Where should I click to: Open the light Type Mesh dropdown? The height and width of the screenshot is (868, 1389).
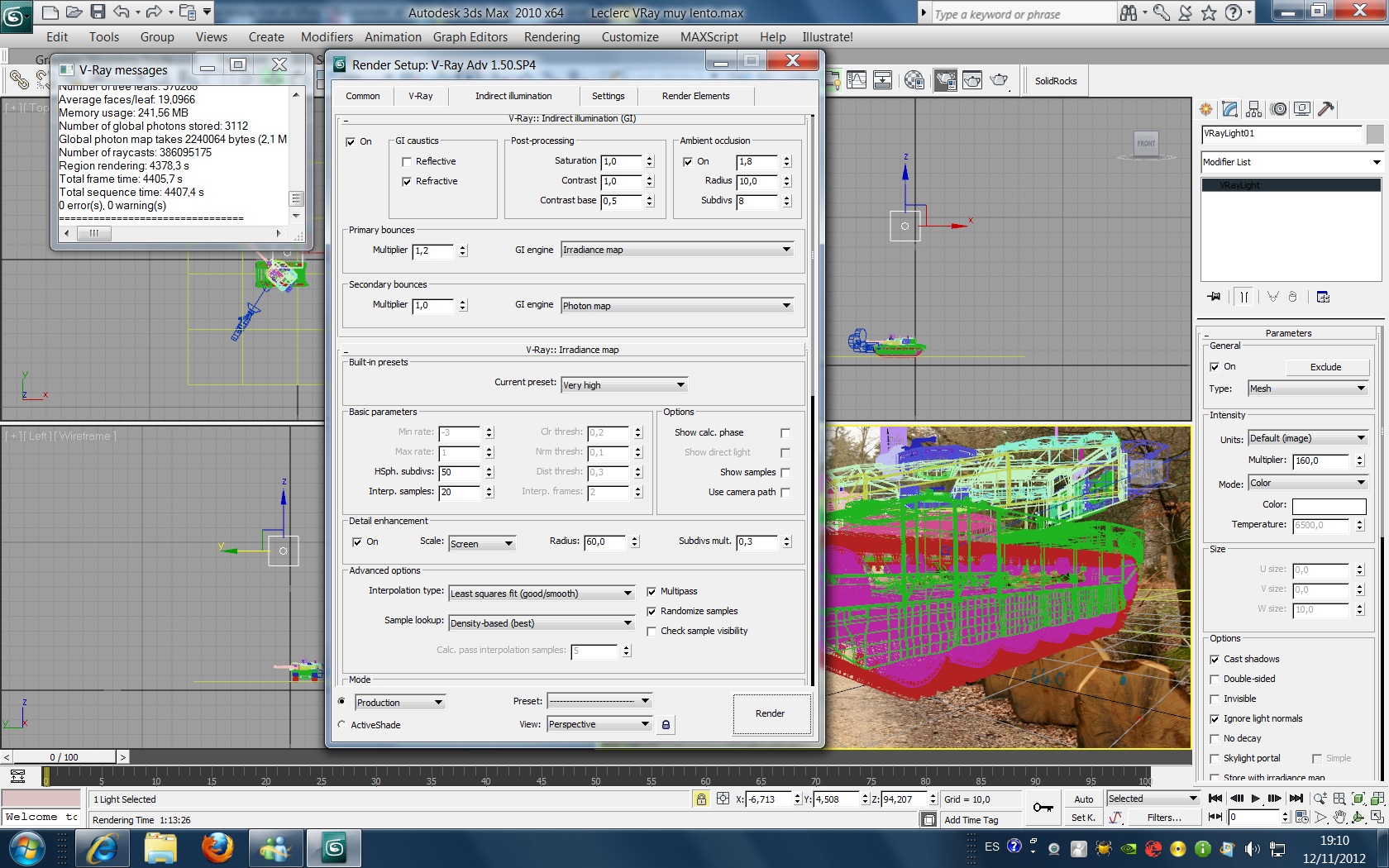[1308, 389]
